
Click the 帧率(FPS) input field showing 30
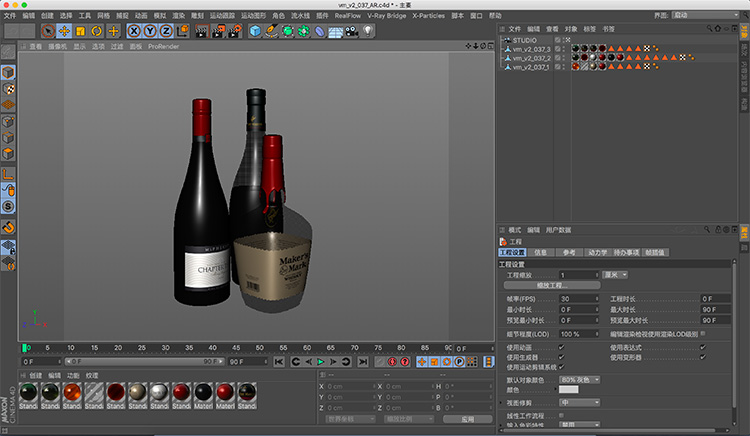pyautogui.click(x=579, y=299)
